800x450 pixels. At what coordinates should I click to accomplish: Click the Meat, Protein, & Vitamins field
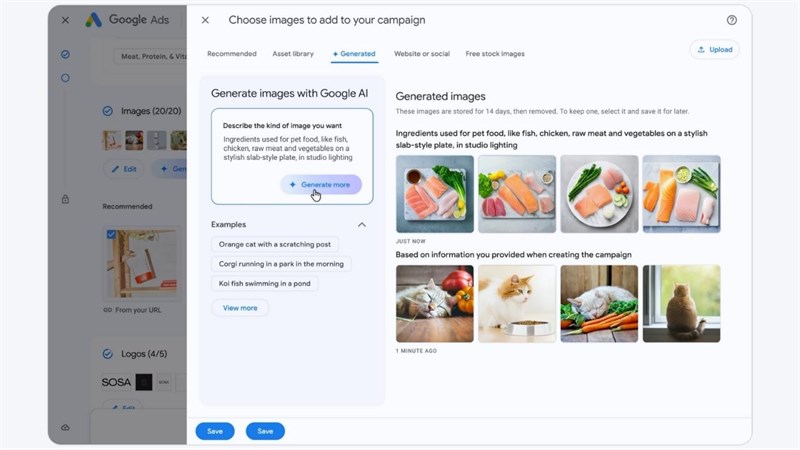pos(150,56)
